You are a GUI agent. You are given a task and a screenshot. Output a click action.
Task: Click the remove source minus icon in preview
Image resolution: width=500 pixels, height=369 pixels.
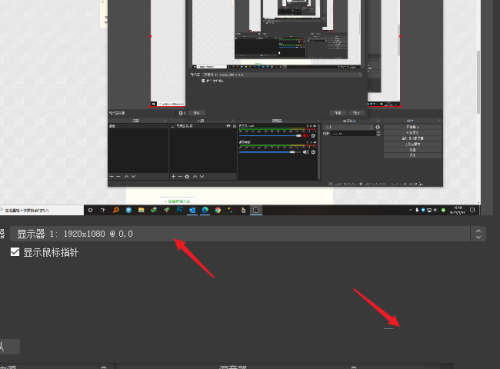point(180,176)
